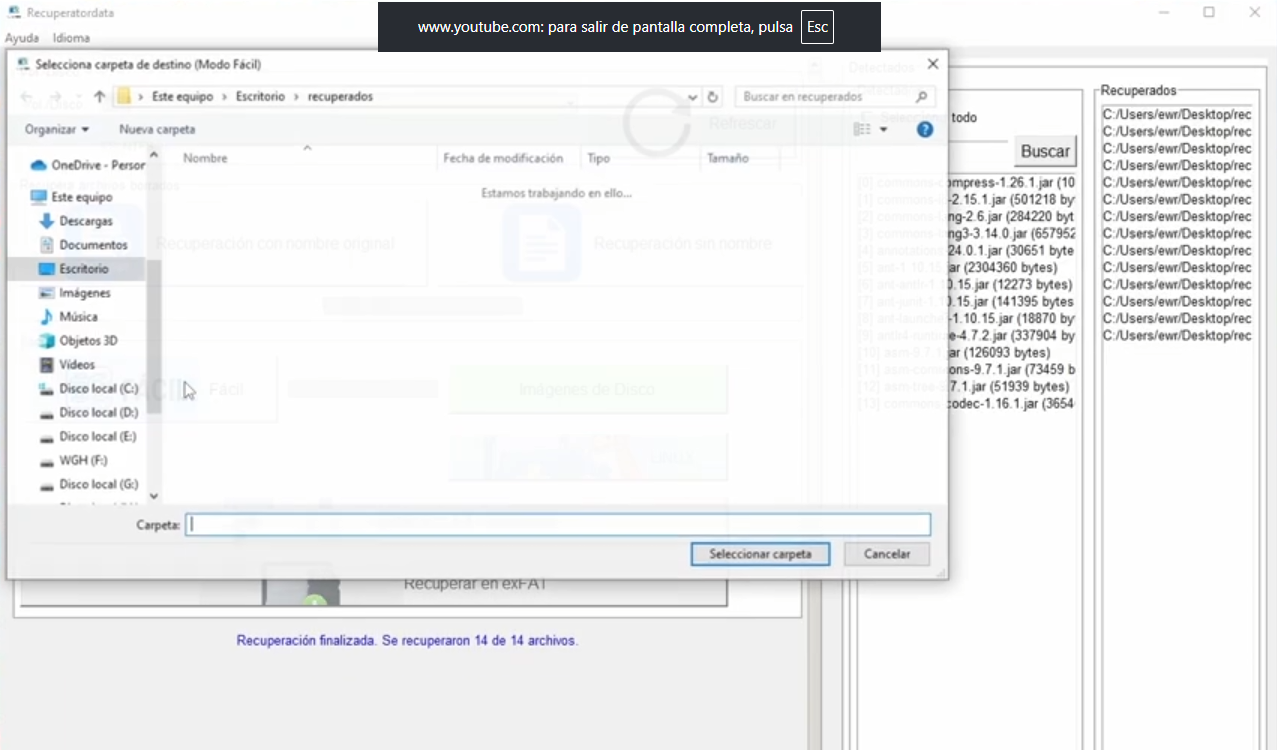Select OneDrive in the navigation pane
This screenshot has width=1277, height=750.
point(97,165)
